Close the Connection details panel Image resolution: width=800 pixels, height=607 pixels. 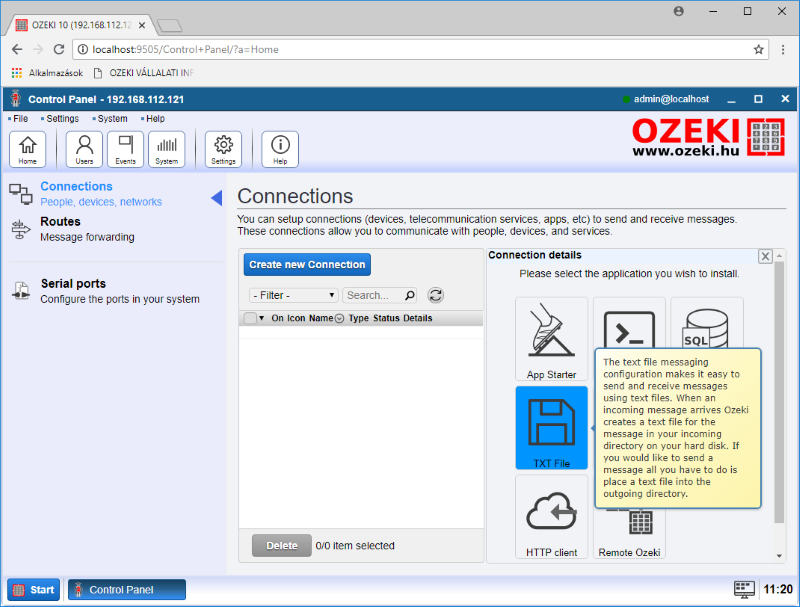pyautogui.click(x=765, y=256)
